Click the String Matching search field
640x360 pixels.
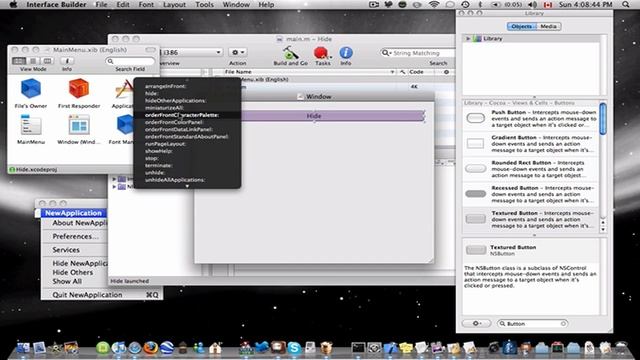click(417, 53)
